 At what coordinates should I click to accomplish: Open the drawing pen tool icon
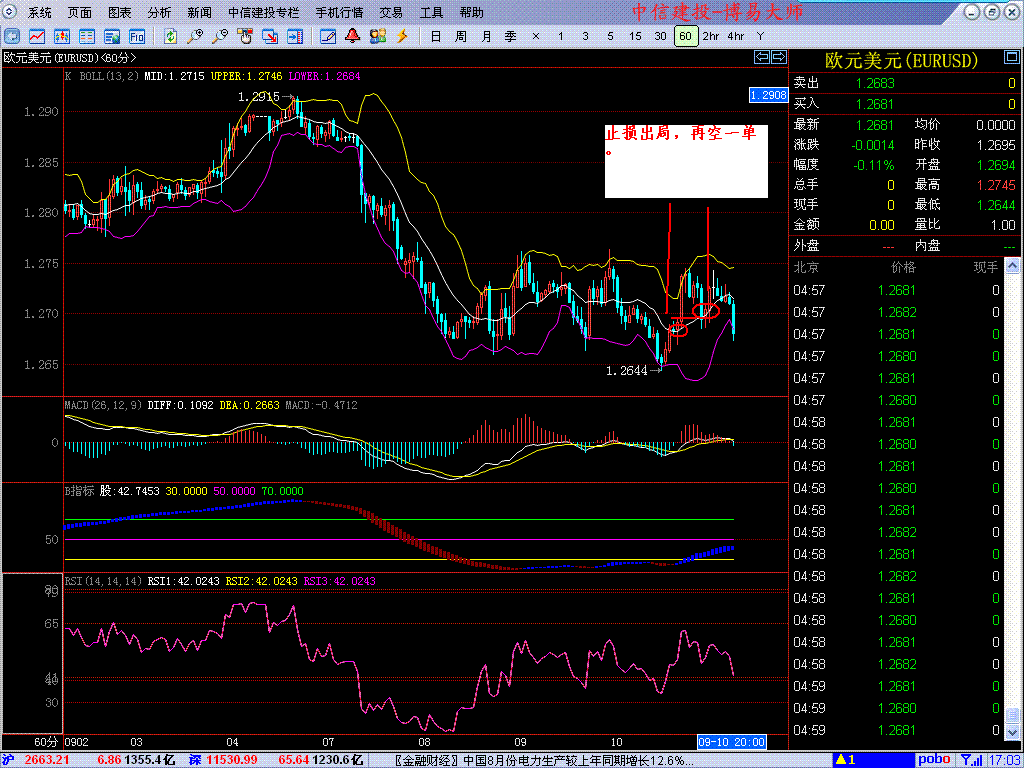coord(328,36)
